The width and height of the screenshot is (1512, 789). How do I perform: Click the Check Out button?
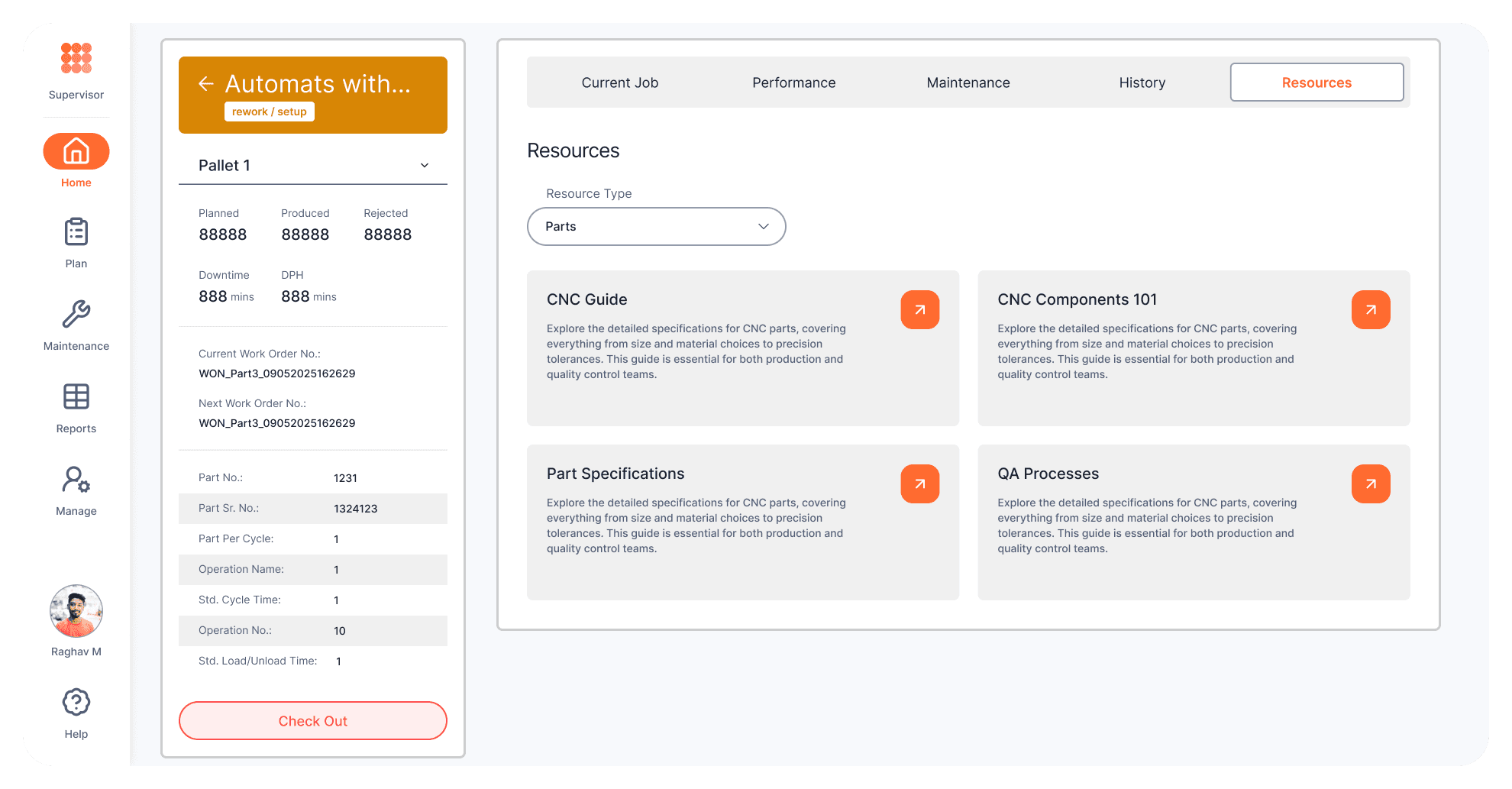point(313,721)
